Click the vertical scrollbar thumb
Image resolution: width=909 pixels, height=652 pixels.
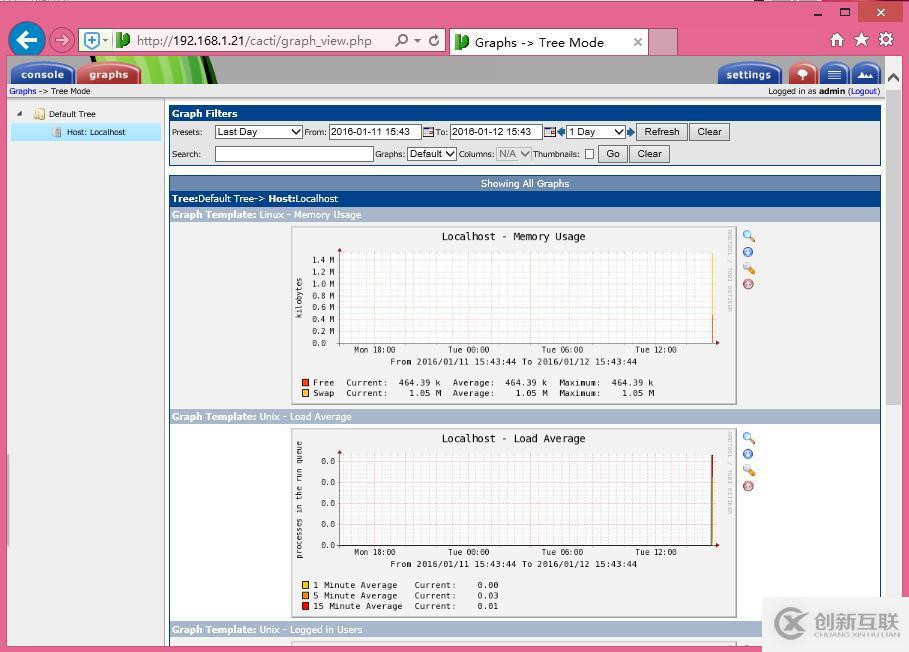893,246
